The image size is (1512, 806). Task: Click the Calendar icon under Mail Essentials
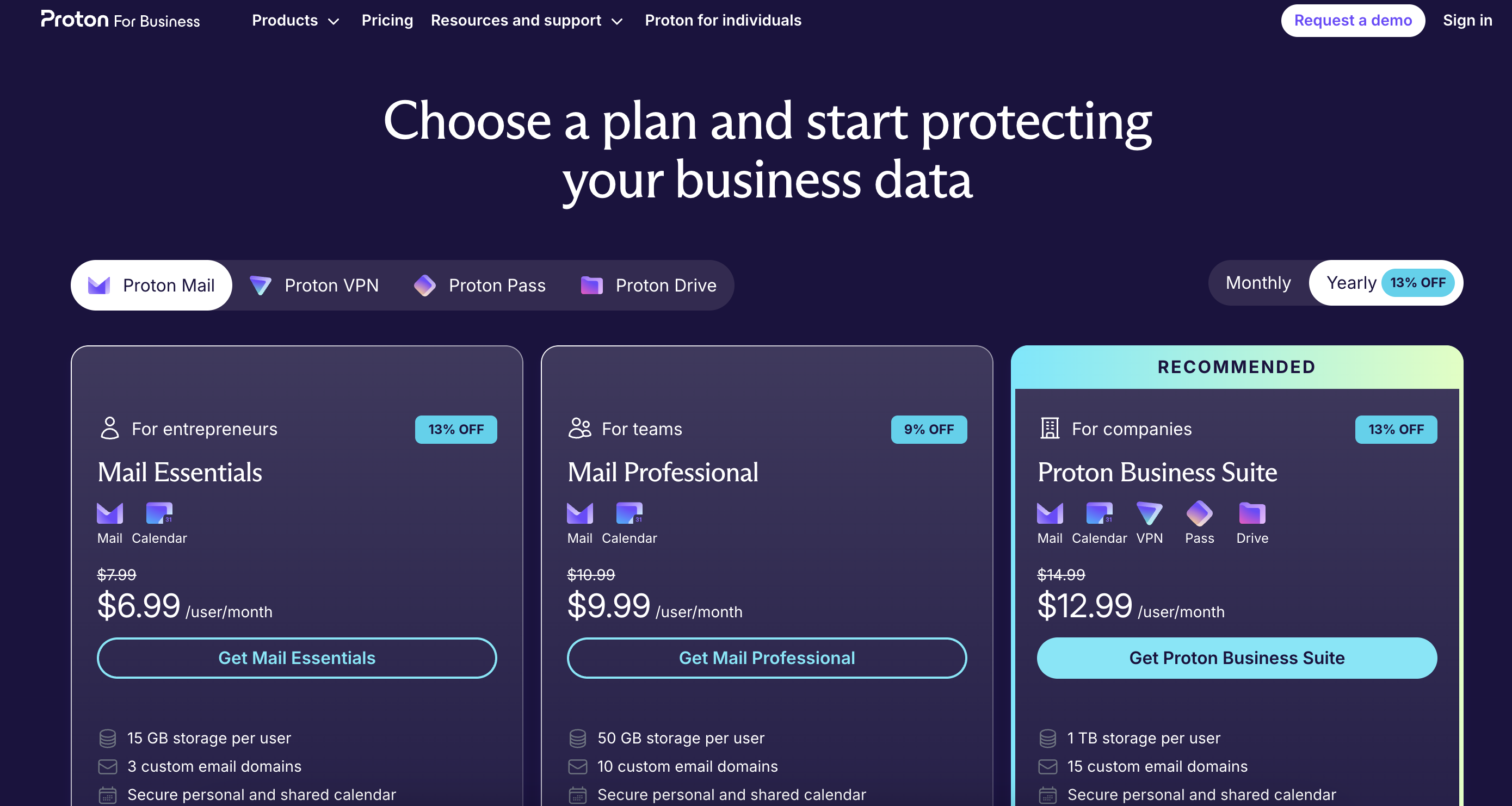[x=159, y=513]
